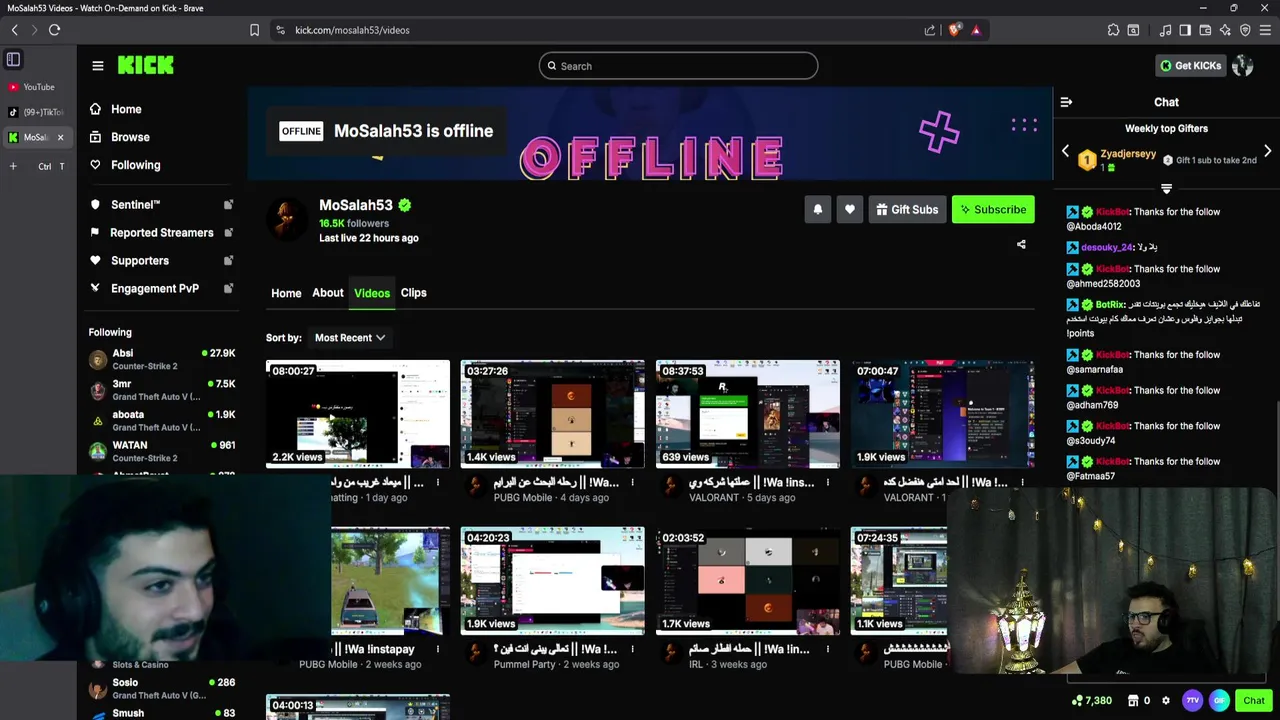Viewport: 1280px width, 720px height.
Task: Open Sort by Most Recent dropdown
Action: click(349, 338)
